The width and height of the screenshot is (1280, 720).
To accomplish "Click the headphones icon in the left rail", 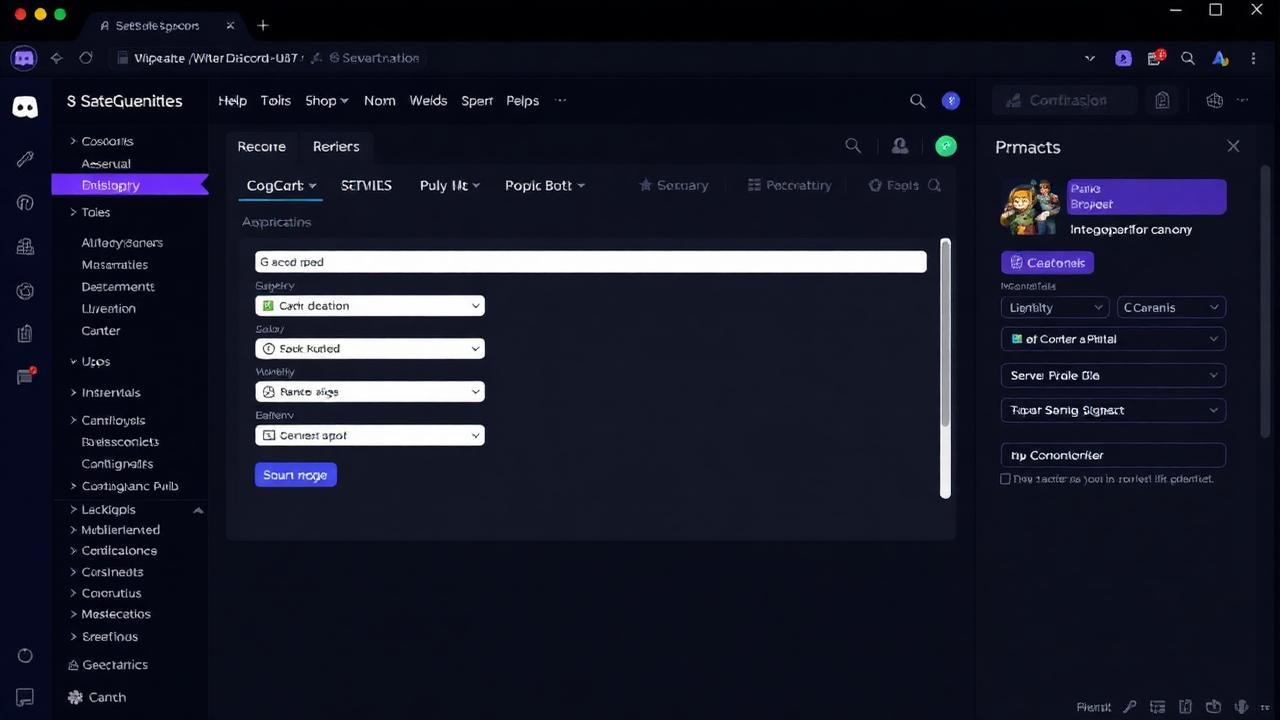I will [x=24, y=202].
